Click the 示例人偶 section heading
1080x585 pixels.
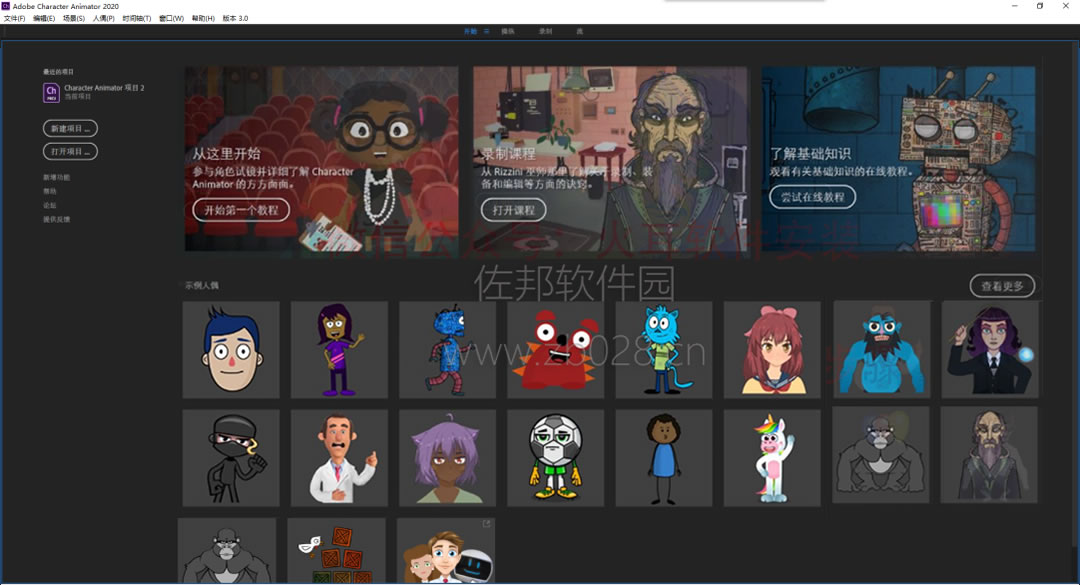coord(202,285)
